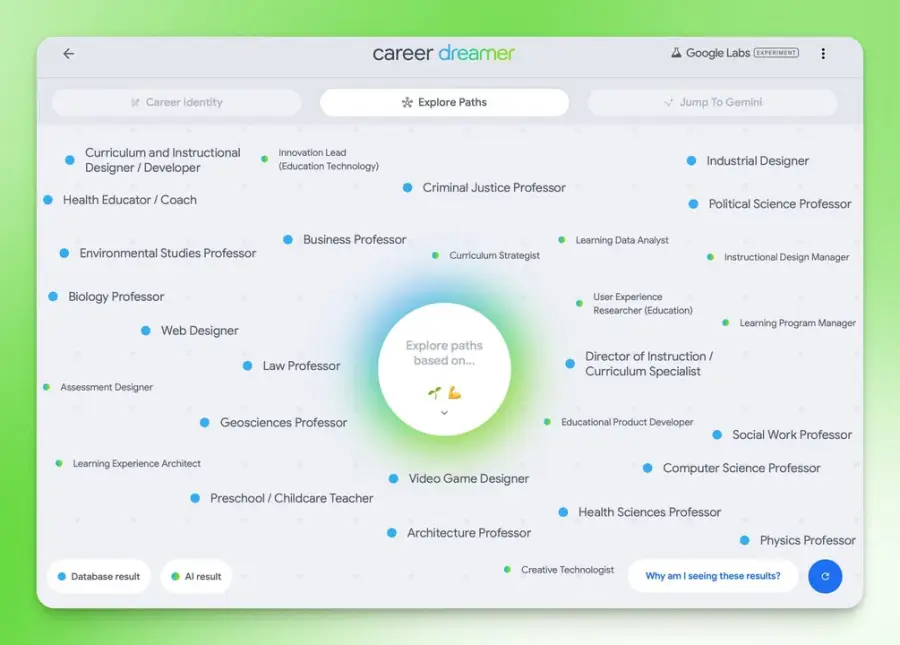Open Creative Technologist

point(559,570)
